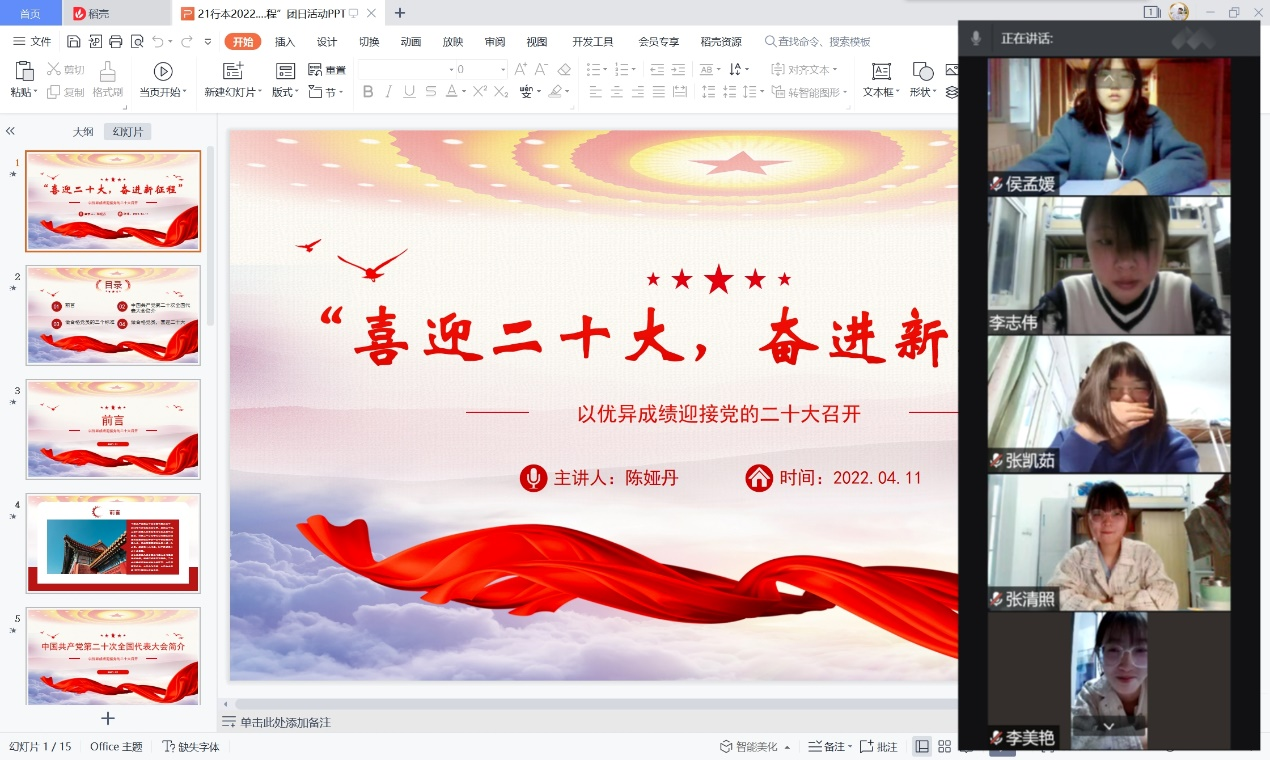Start slideshow from current slide (当页开始)

pos(163,71)
